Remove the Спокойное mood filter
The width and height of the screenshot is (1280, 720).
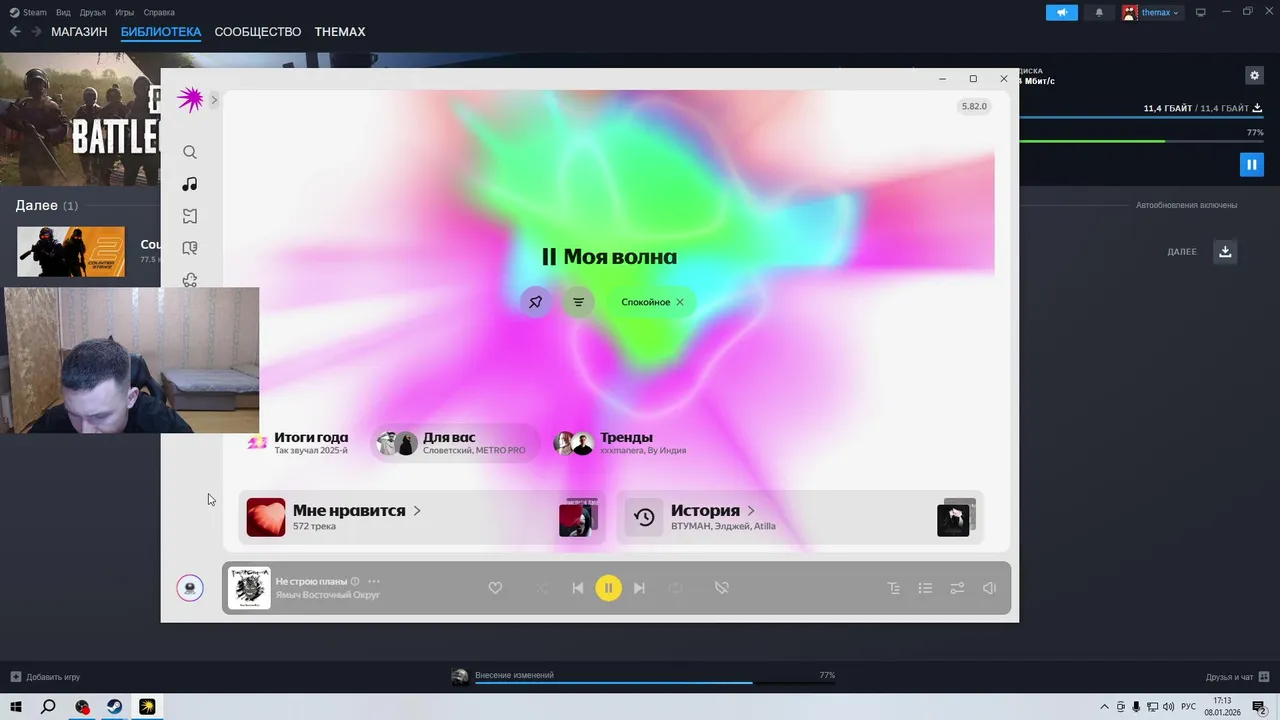[x=680, y=302]
